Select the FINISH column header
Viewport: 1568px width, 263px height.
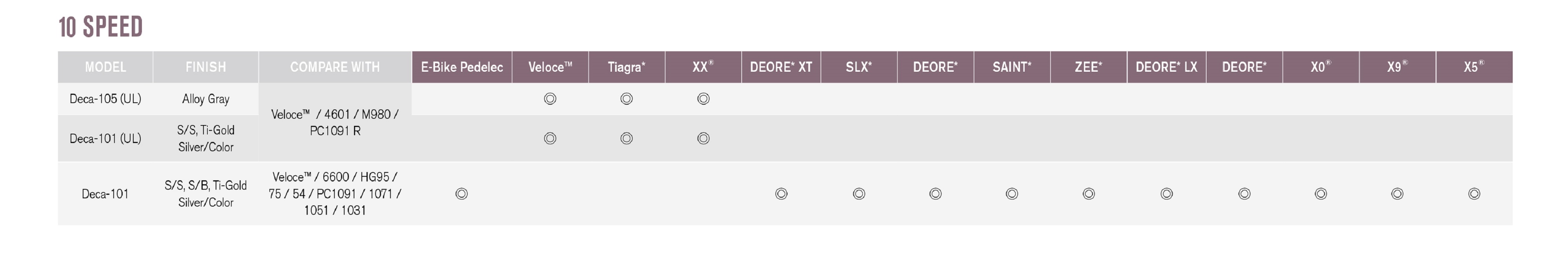click(x=206, y=67)
